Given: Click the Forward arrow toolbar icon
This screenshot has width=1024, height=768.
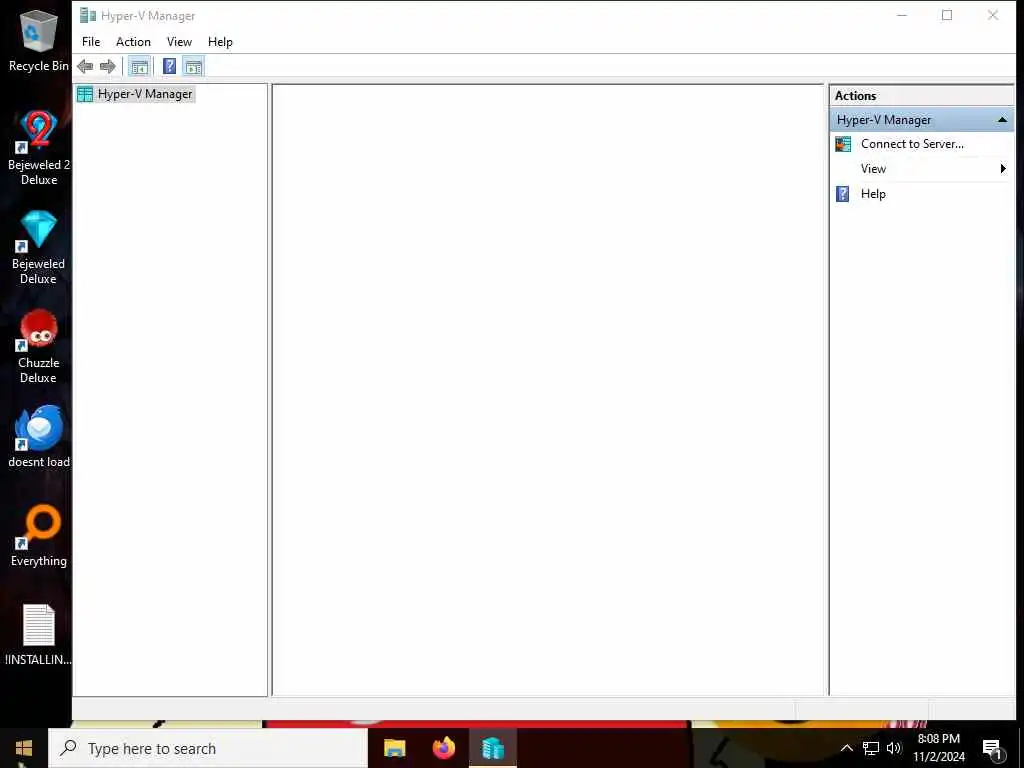Looking at the screenshot, I should (108, 66).
